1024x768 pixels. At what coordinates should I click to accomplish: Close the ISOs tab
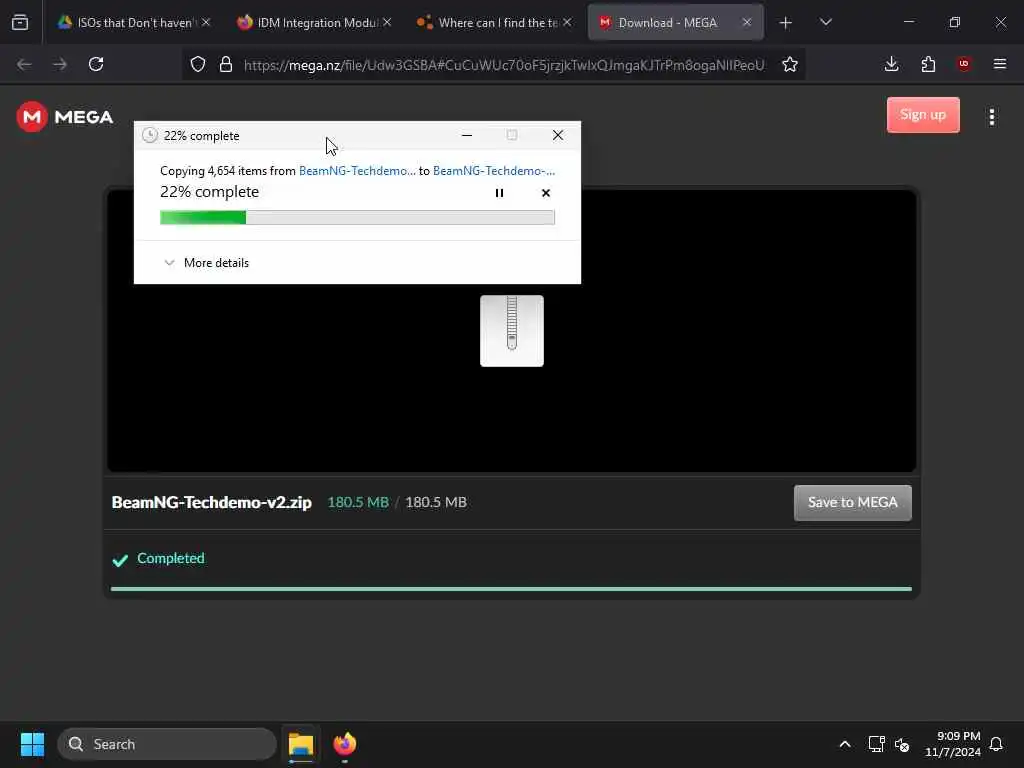click(206, 22)
